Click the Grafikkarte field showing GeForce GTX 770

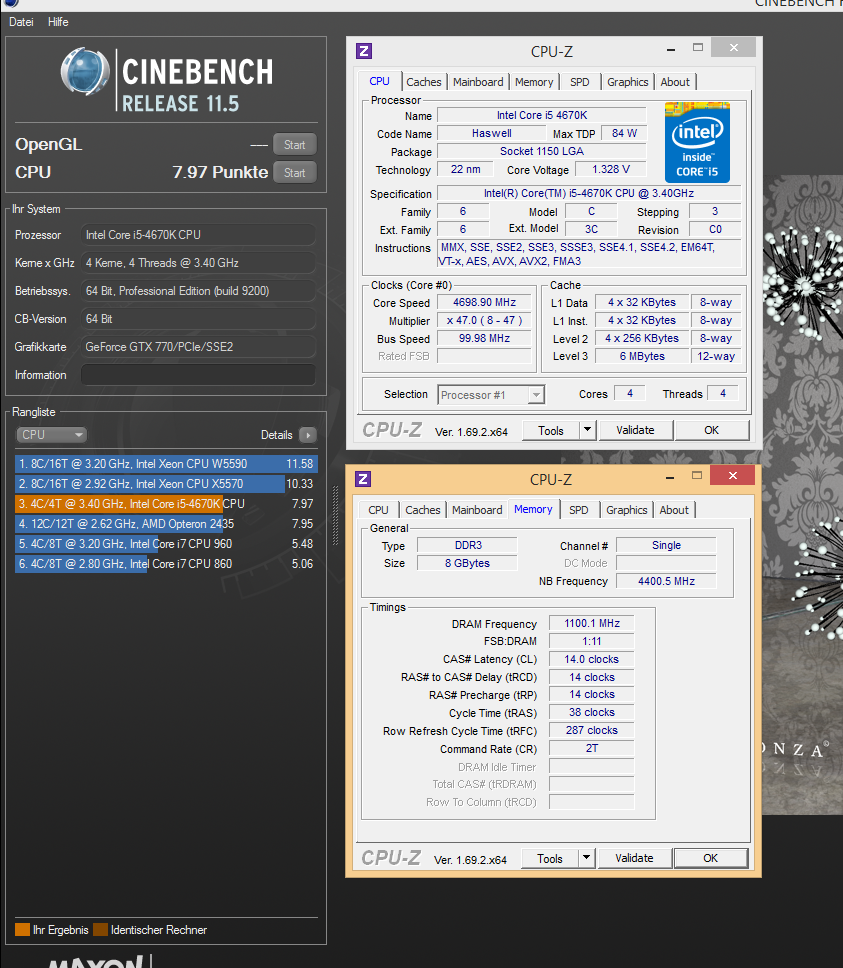click(x=198, y=347)
